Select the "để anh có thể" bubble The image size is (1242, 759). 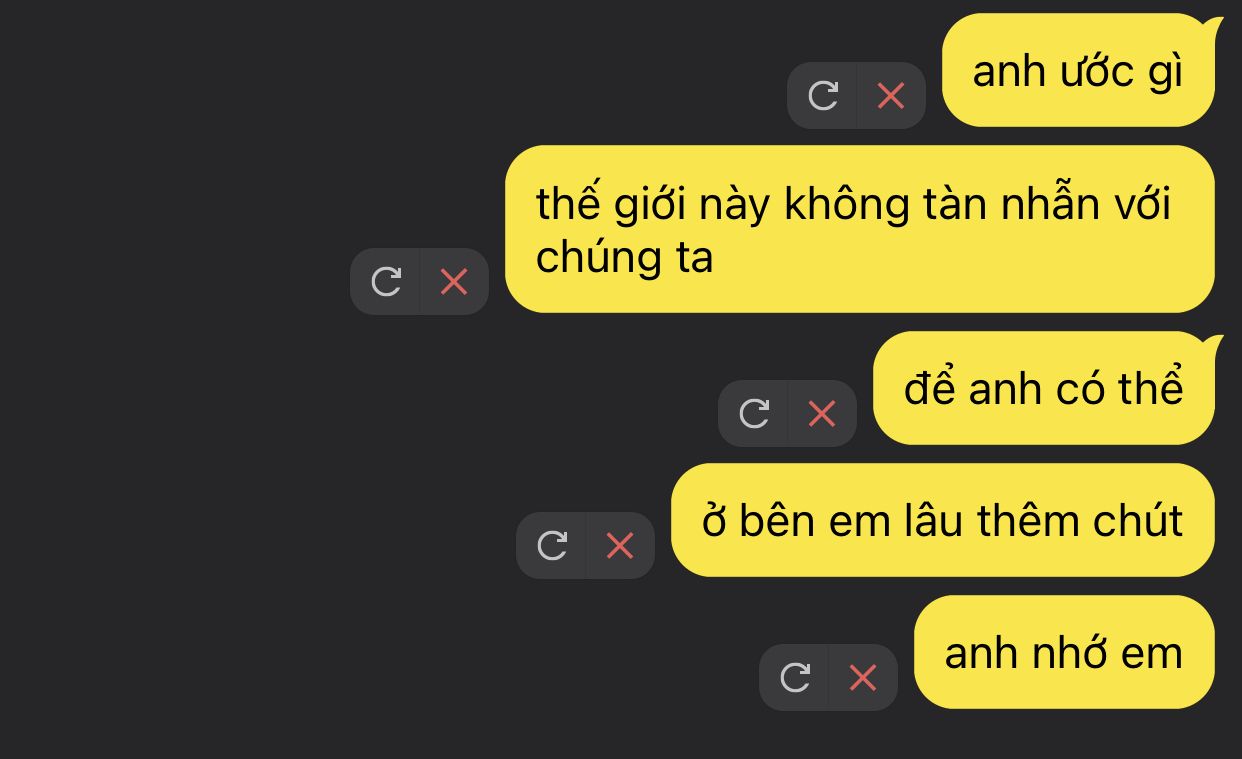pyautogui.click(x=1044, y=388)
